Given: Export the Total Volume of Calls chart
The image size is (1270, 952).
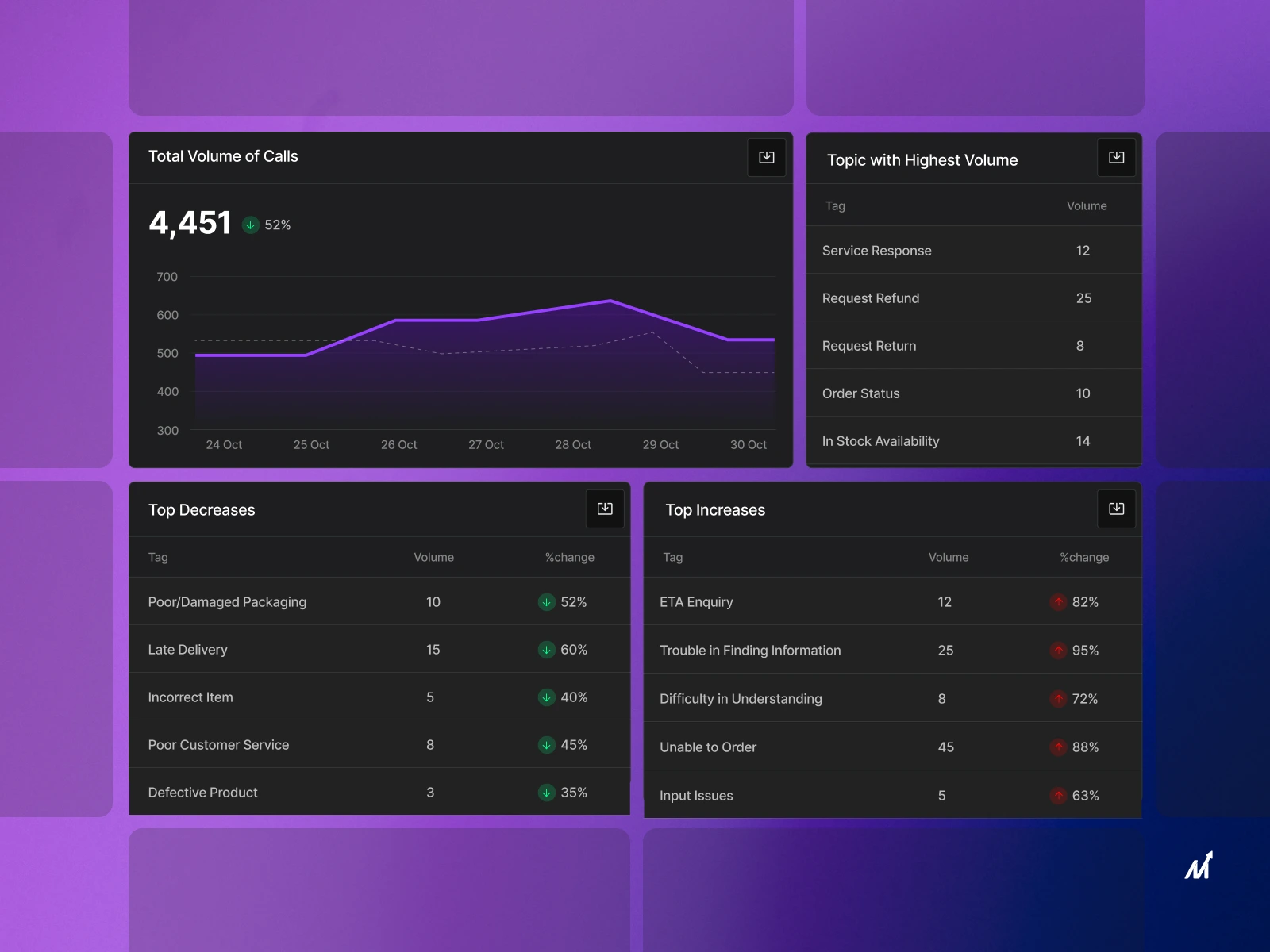Looking at the screenshot, I should (x=766, y=157).
